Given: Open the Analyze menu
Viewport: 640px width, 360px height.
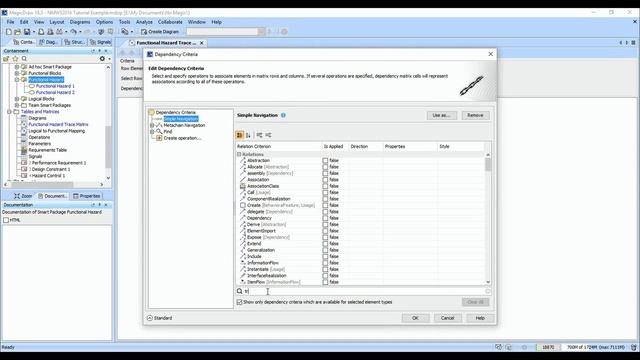Looking at the screenshot, I should click(144, 22).
